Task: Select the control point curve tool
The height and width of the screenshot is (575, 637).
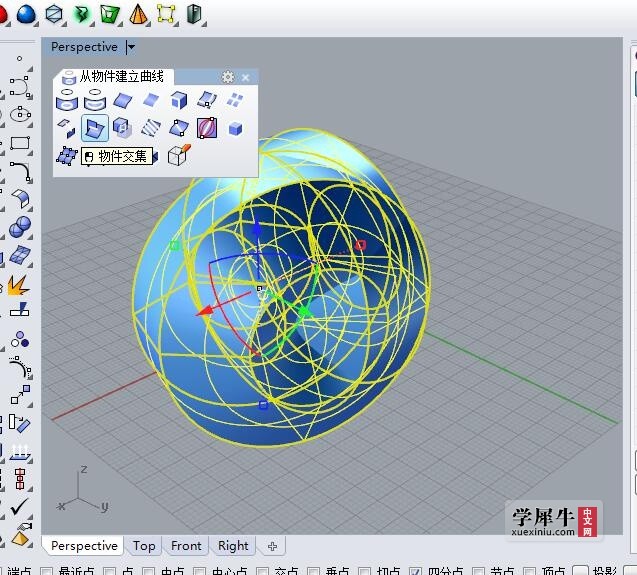Action: [x=20, y=87]
